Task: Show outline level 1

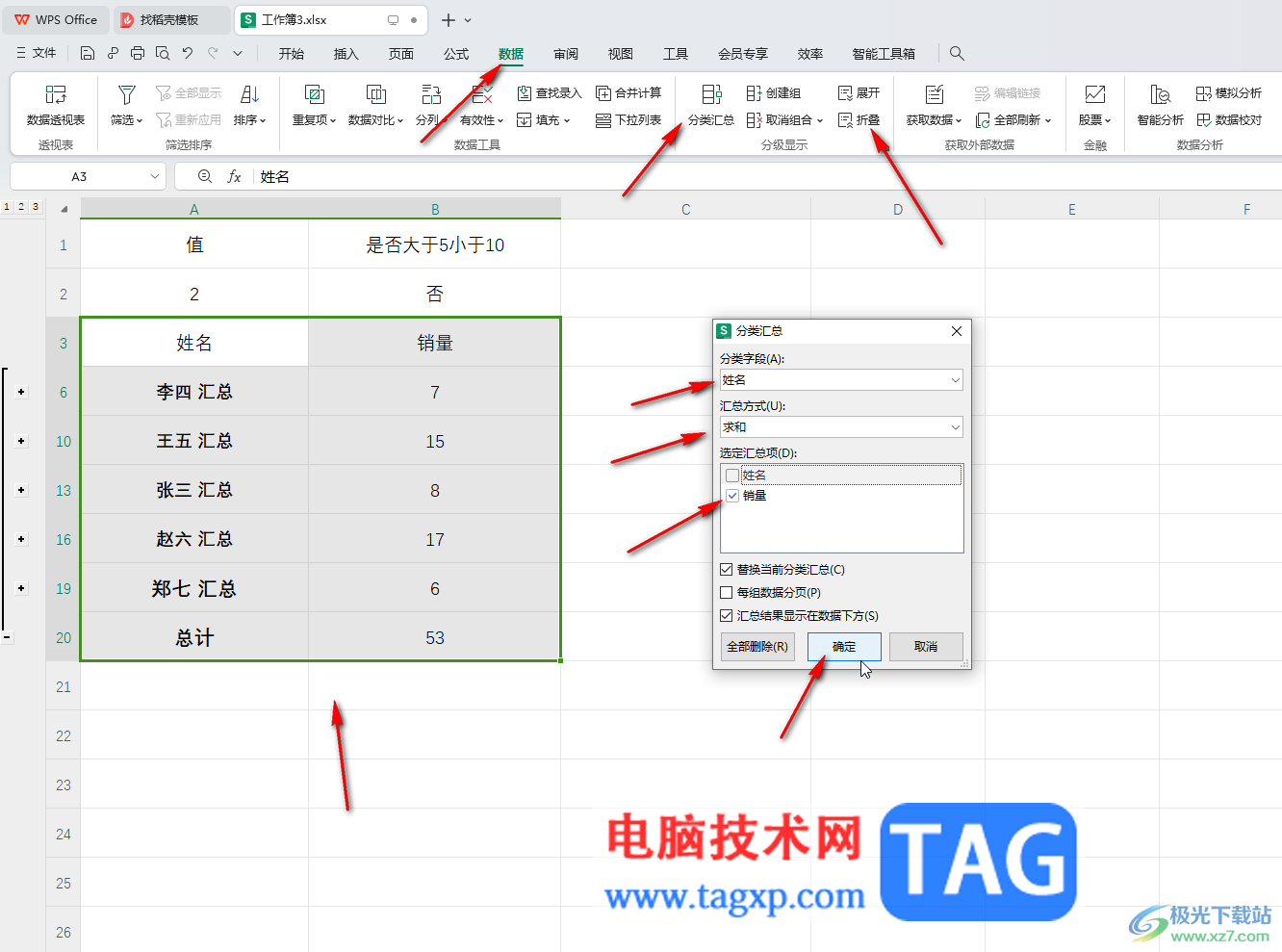Action: (7, 207)
